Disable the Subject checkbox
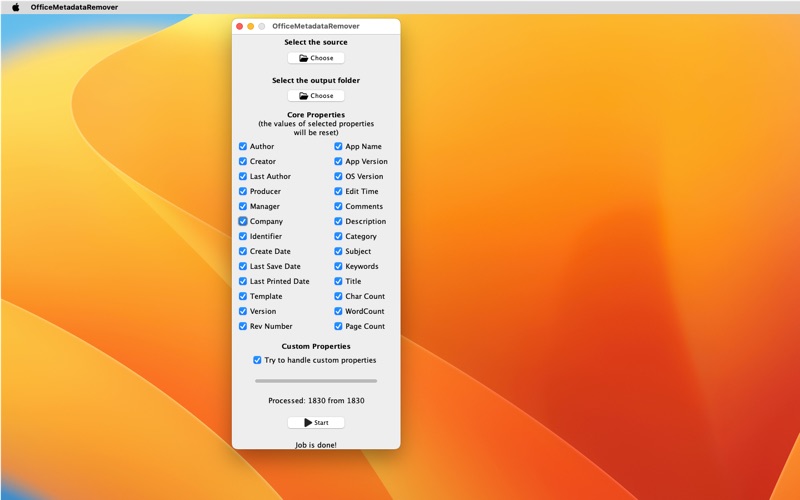The image size is (800, 500). [338, 252]
